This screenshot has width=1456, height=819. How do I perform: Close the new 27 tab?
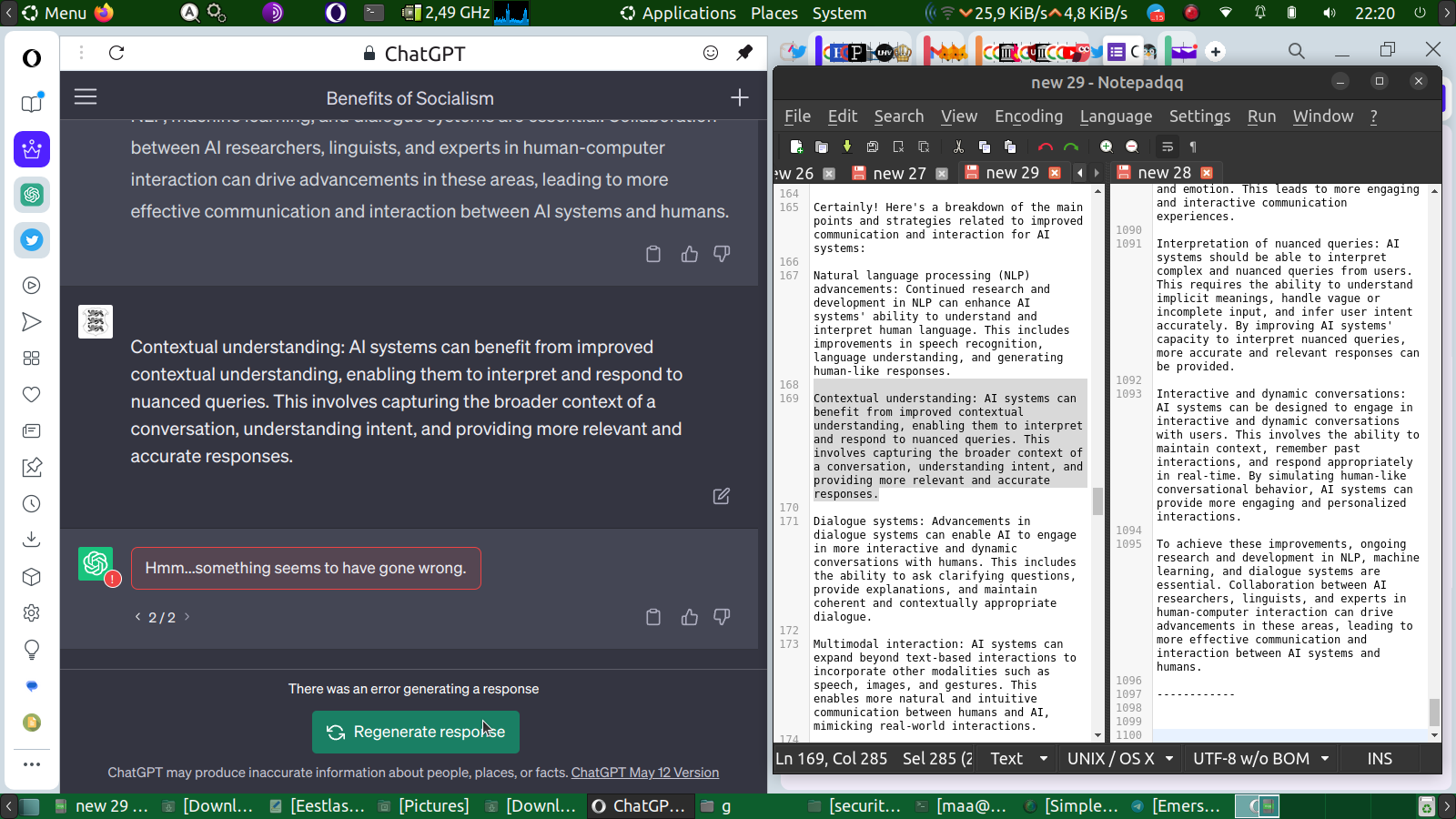(x=942, y=173)
